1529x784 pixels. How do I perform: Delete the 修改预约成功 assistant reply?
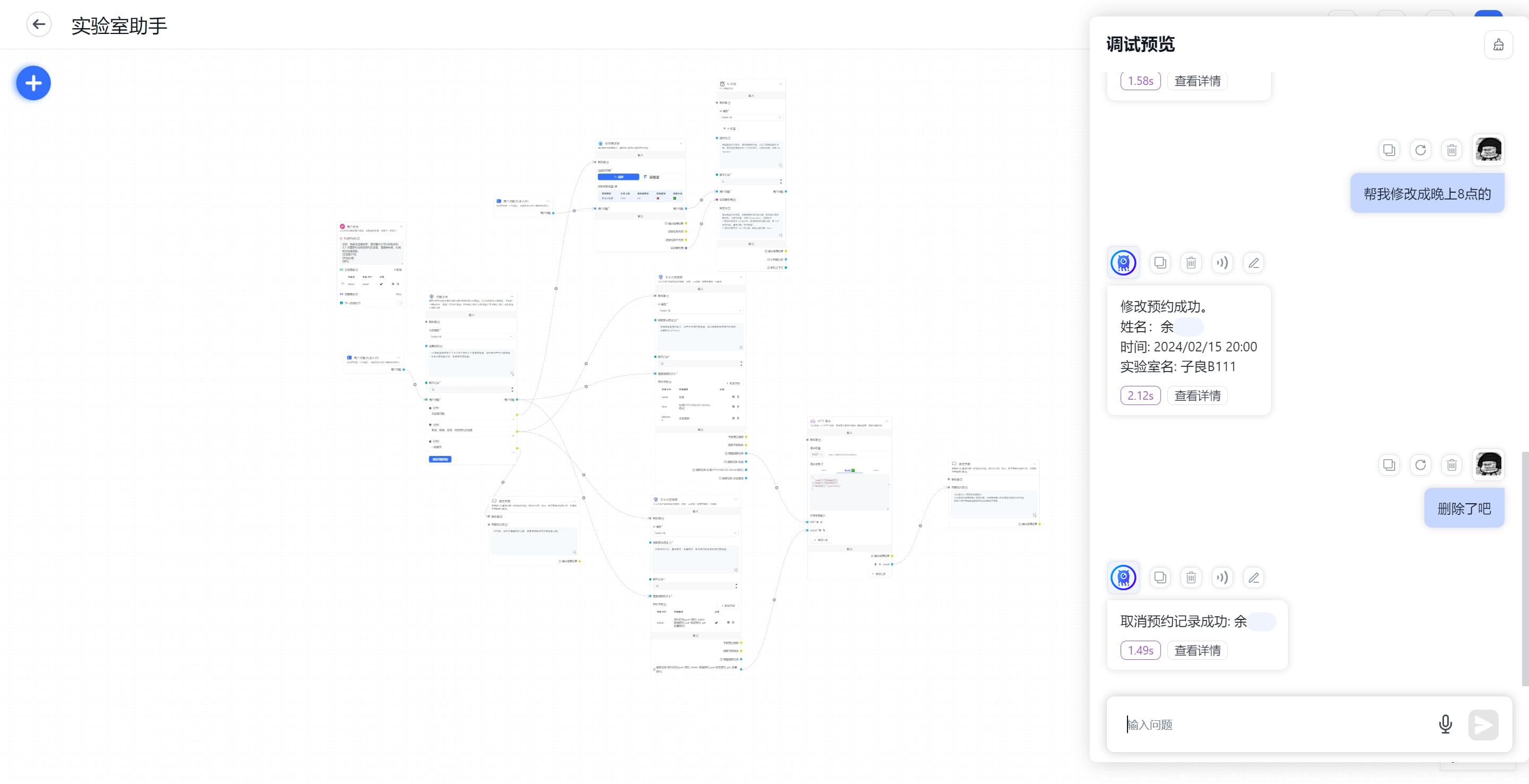(1191, 263)
